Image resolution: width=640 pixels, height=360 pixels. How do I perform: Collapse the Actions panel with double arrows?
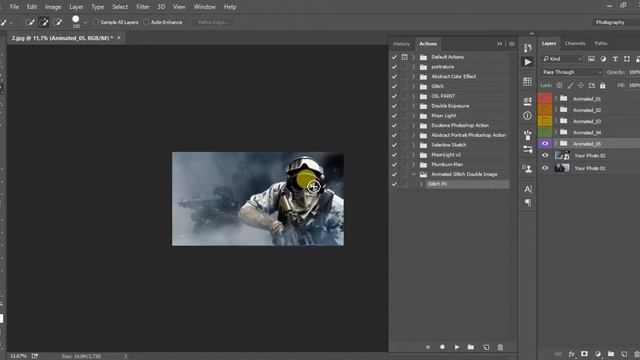(x=499, y=44)
